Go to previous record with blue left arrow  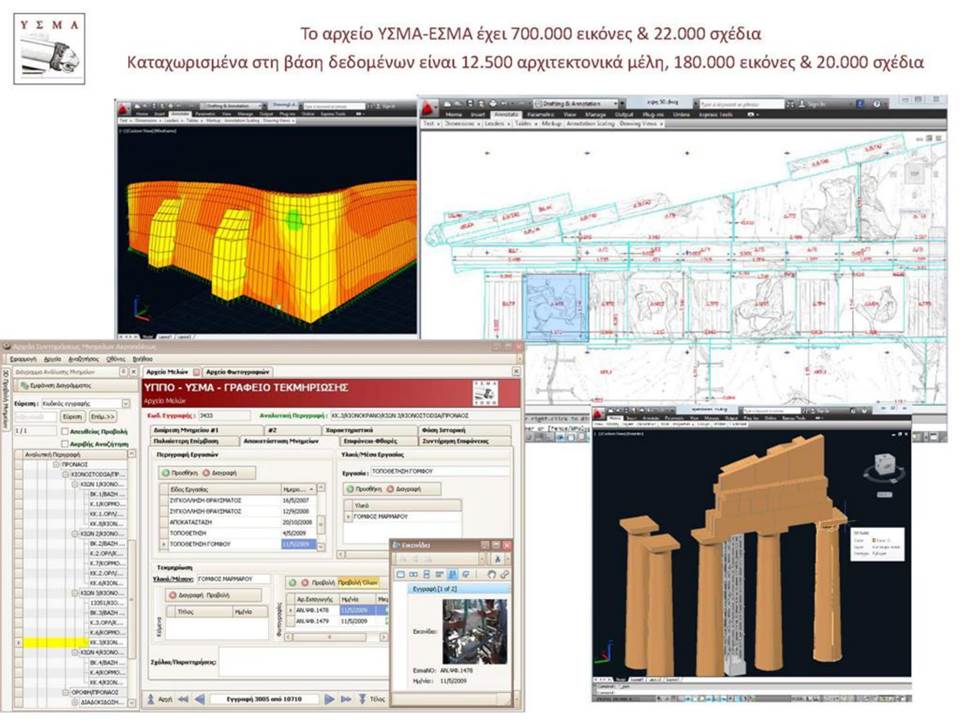point(200,699)
